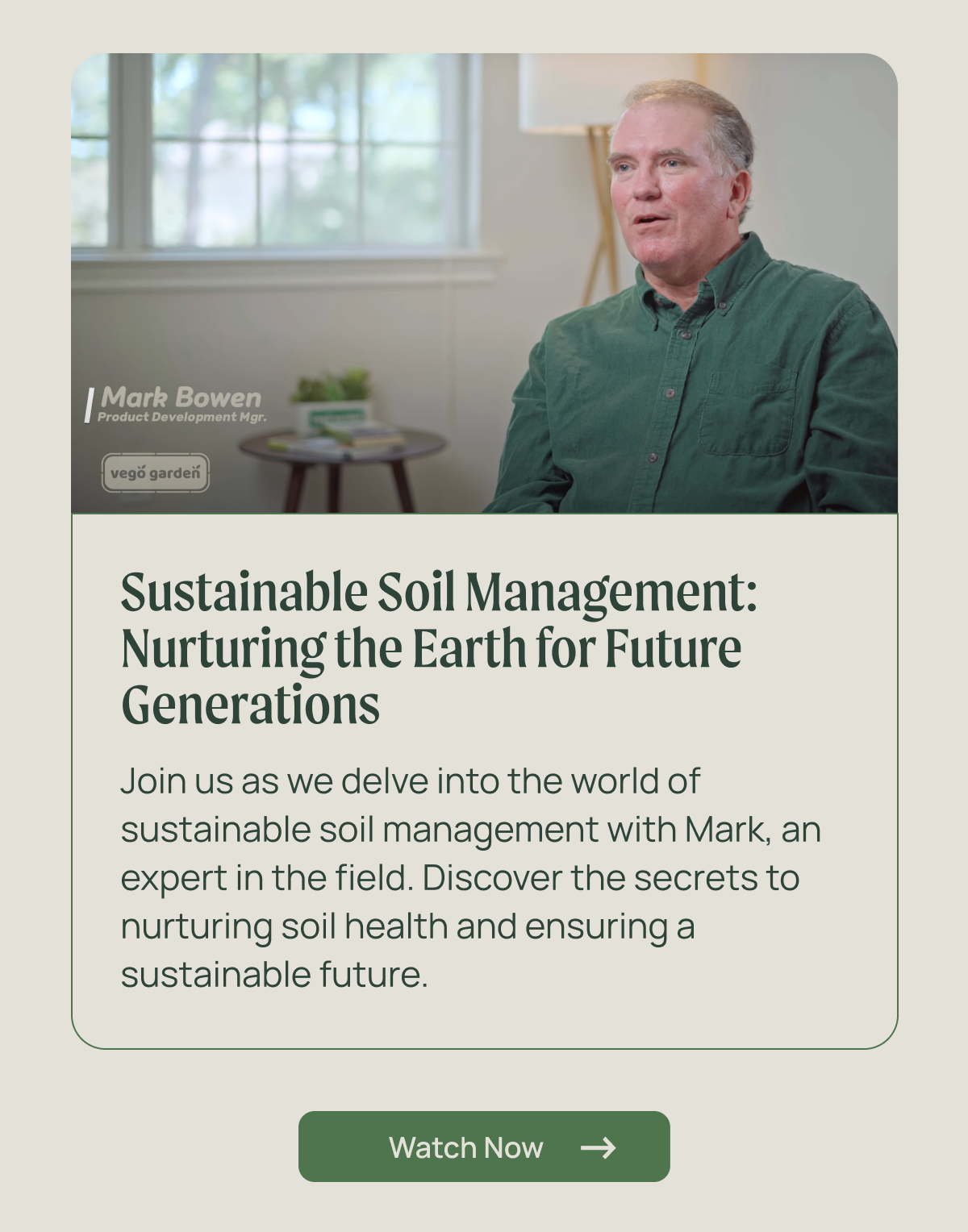
Task: Click the Watch Now button
Action: point(484,1146)
